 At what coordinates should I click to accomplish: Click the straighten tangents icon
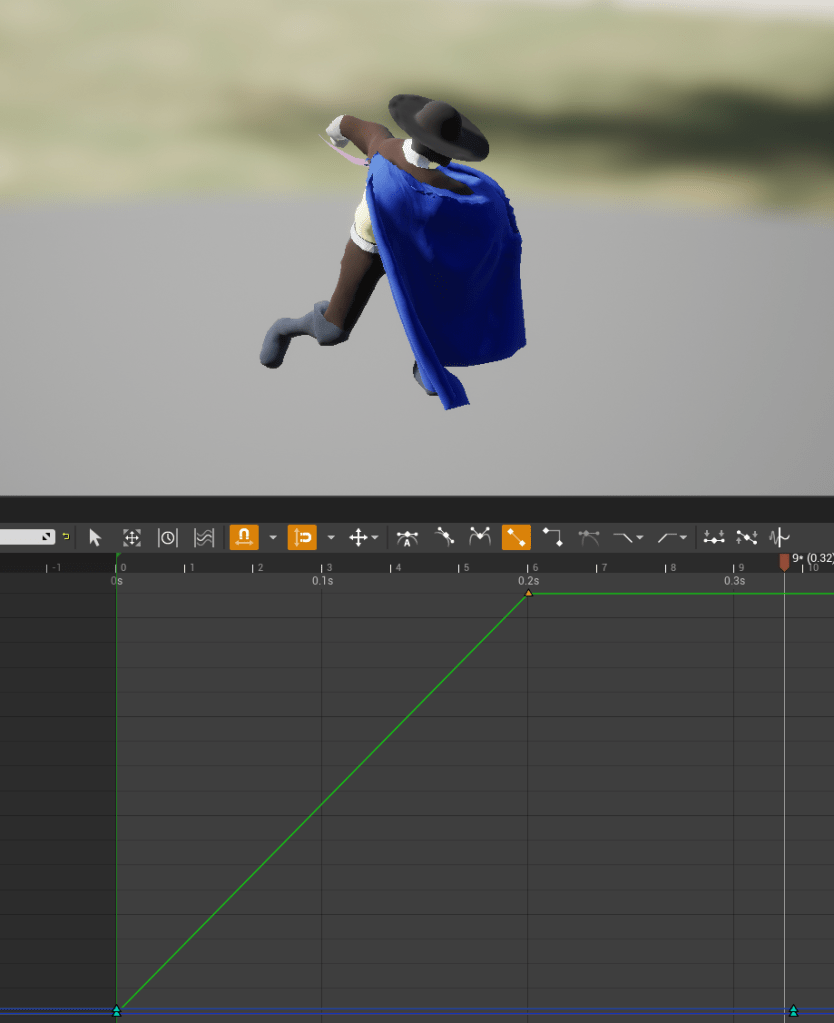point(746,538)
